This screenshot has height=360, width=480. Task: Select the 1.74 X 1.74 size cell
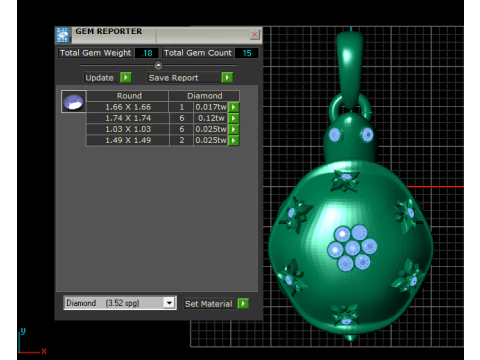coord(128,118)
